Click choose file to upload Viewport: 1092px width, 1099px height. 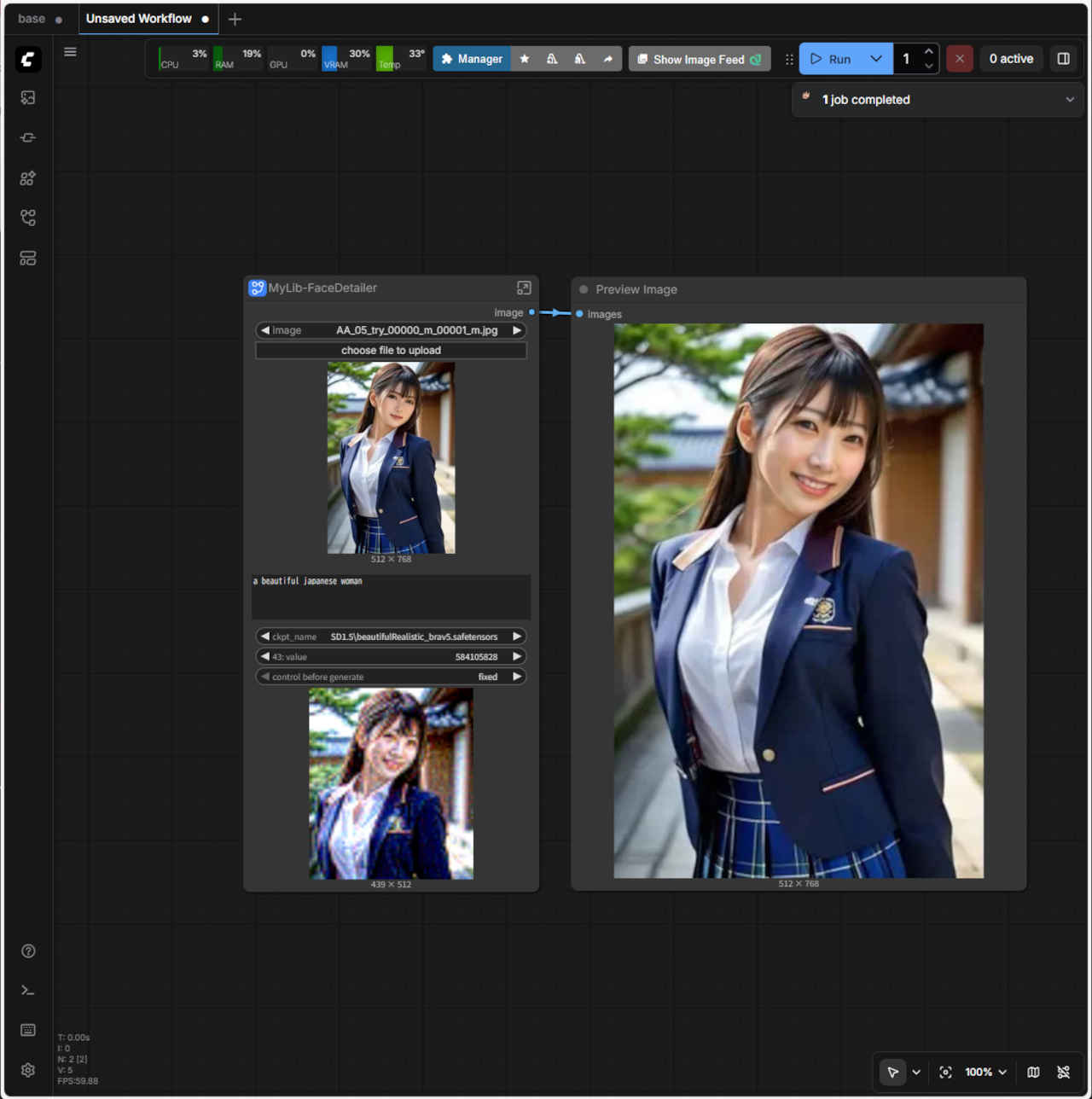tap(391, 351)
